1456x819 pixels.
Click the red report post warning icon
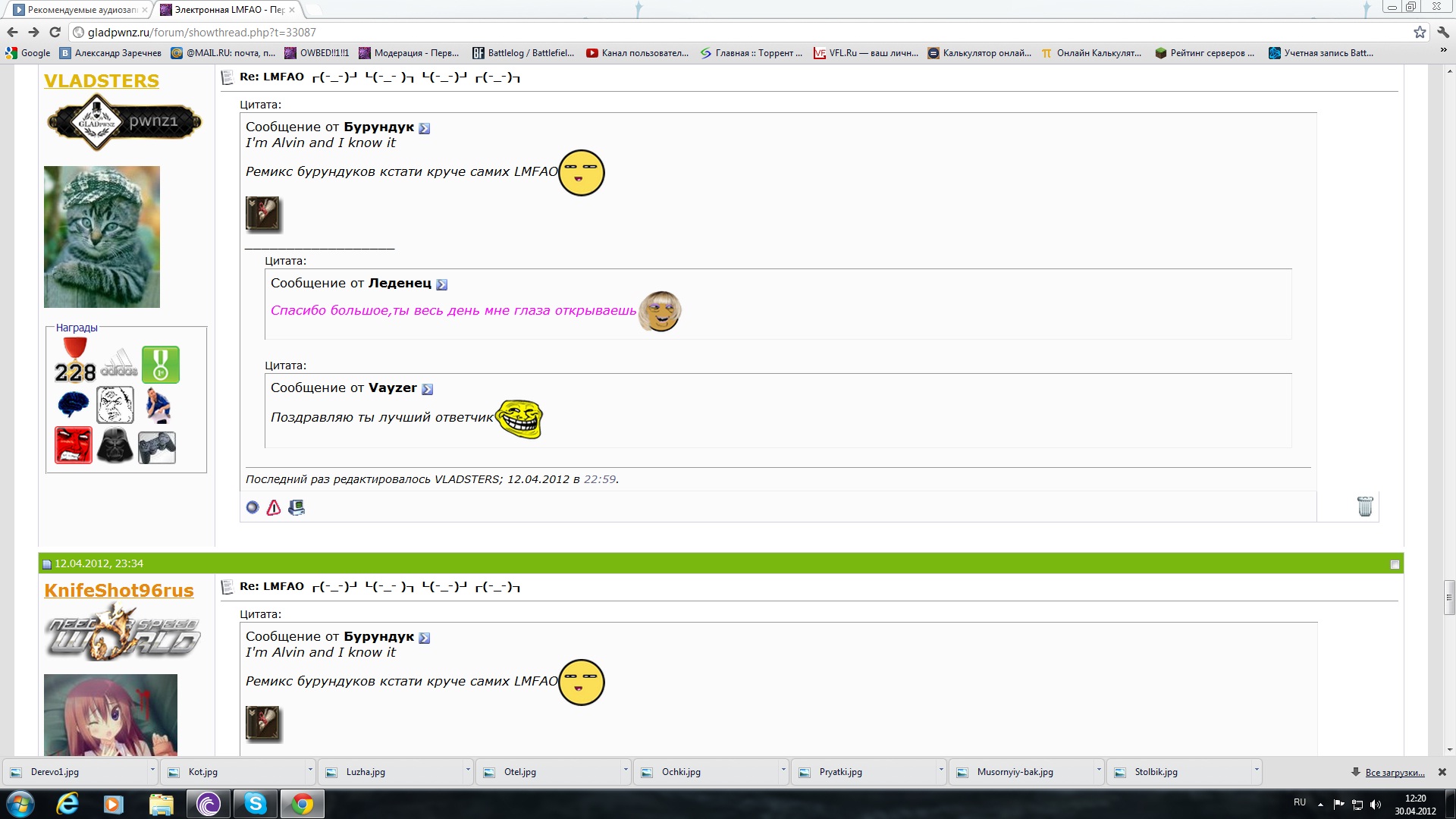coord(274,507)
